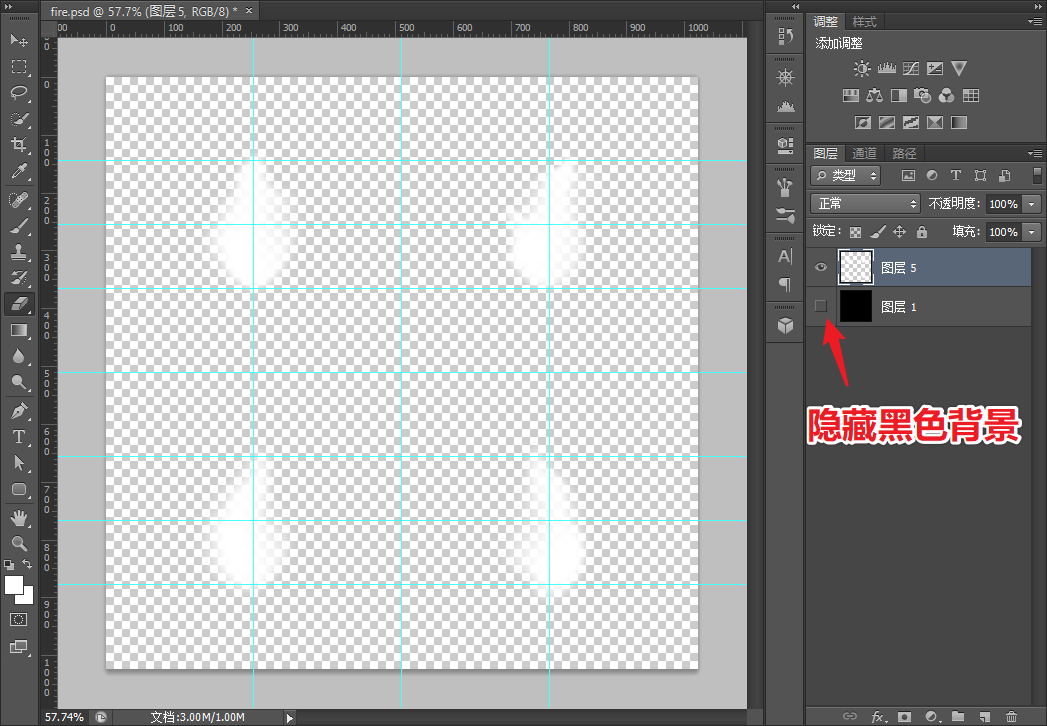Add a Curves adjustment
The width and height of the screenshot is (1047, 726).
point(911,68)
